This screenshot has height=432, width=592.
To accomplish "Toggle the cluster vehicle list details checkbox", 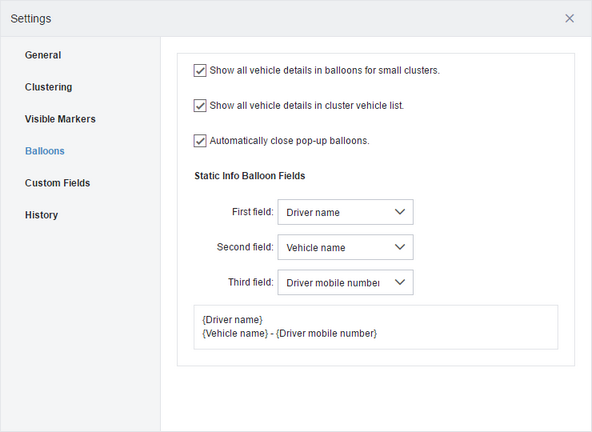I will pyautogui.click(x=200, y=106).
